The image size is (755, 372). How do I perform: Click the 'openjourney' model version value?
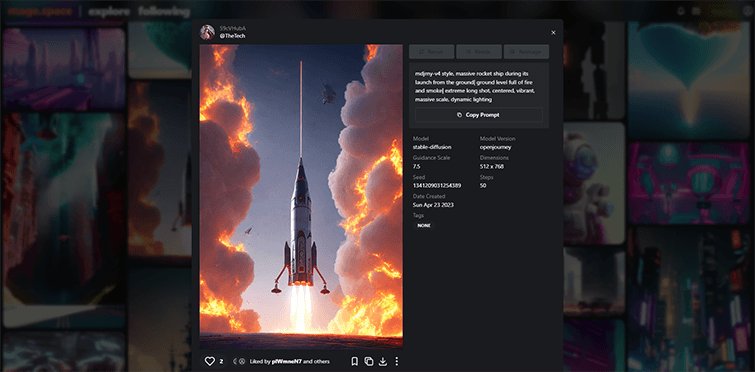click(495, 147)
